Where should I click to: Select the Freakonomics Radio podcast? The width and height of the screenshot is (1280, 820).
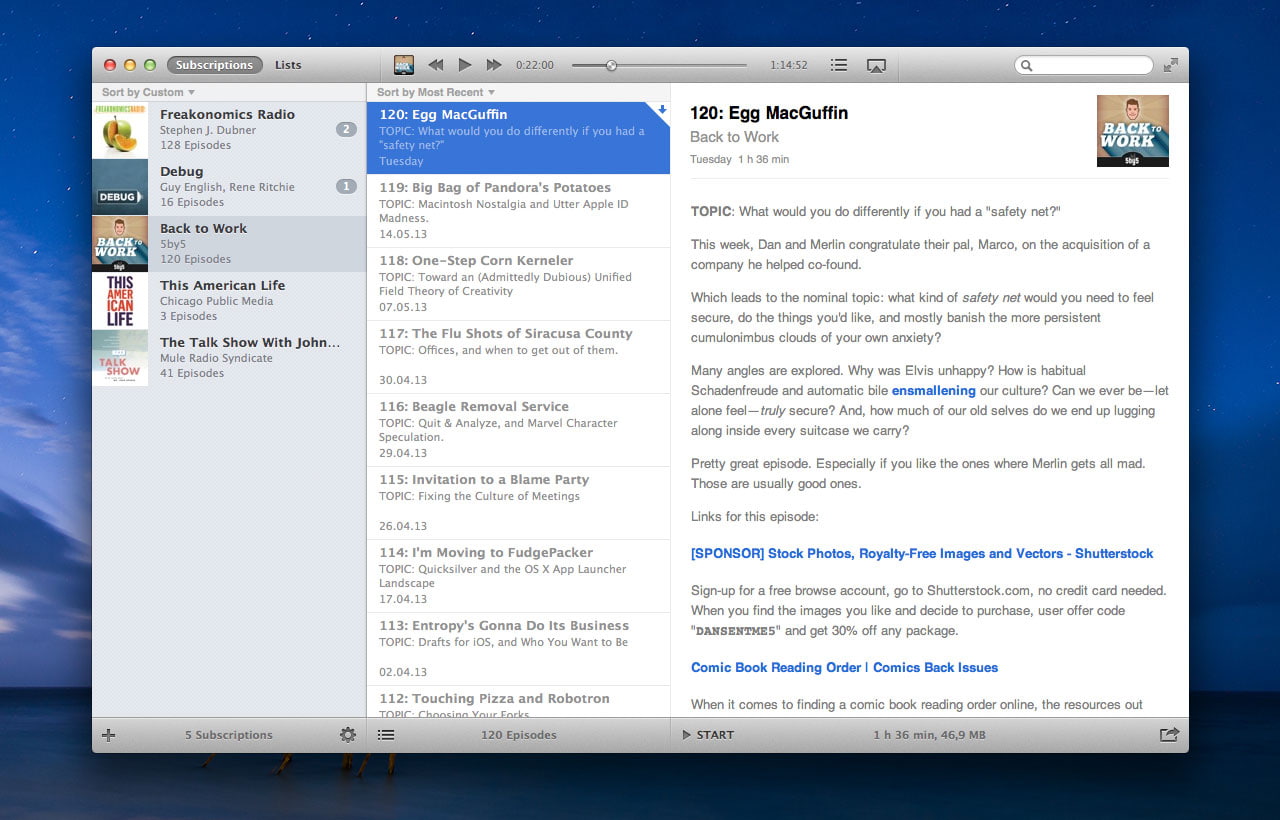click(228, 130)
